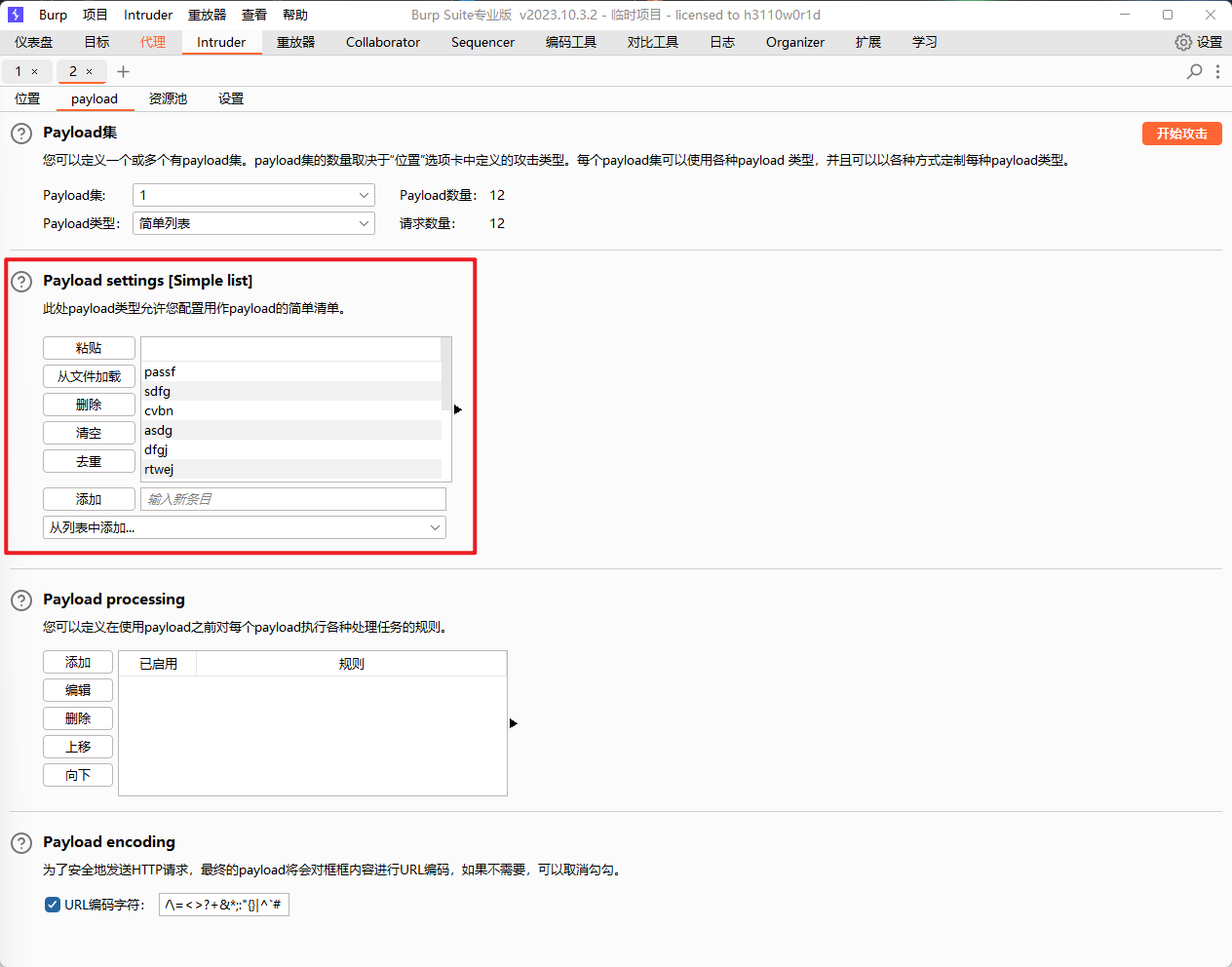Click the 清空 button
The height and width of the screenshot is (967, 1232).
[x=89, y=433]
